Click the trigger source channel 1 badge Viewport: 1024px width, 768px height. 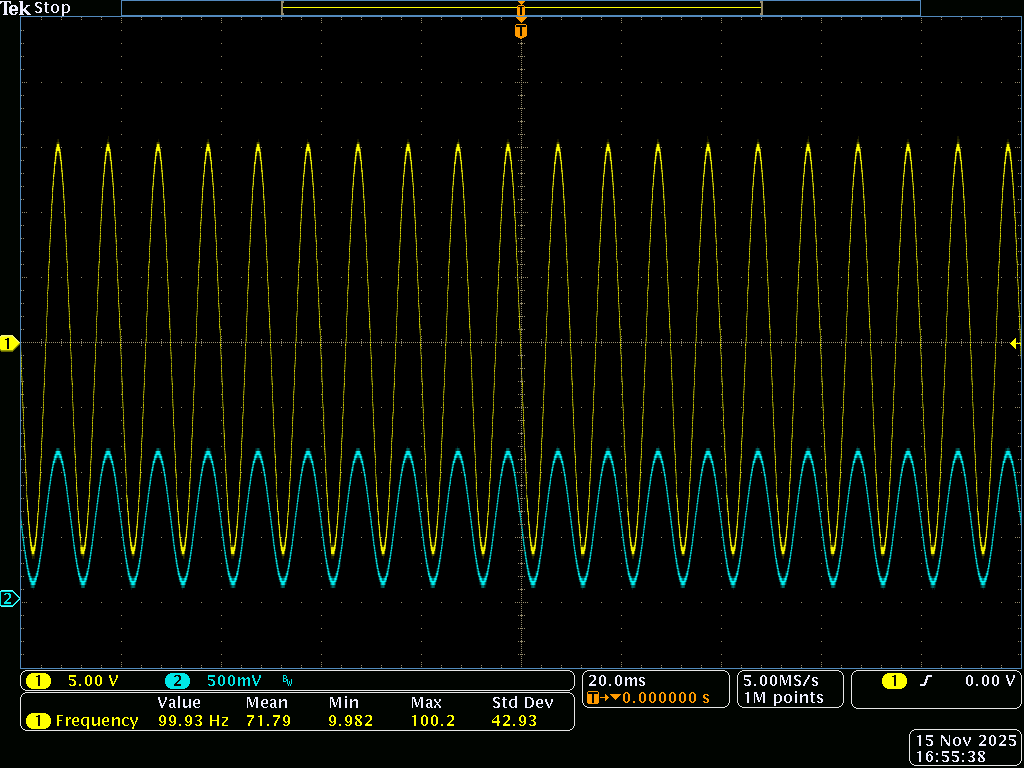point(893,681)
